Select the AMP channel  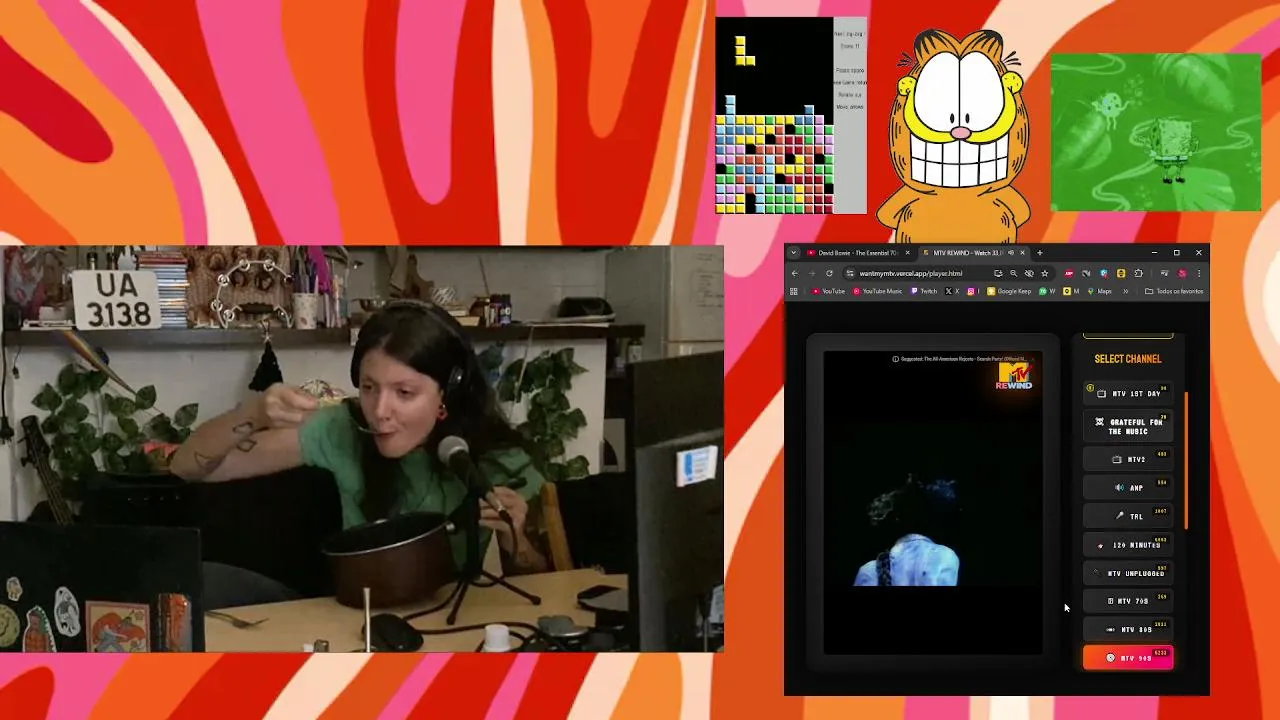(x=1128, y=488)
